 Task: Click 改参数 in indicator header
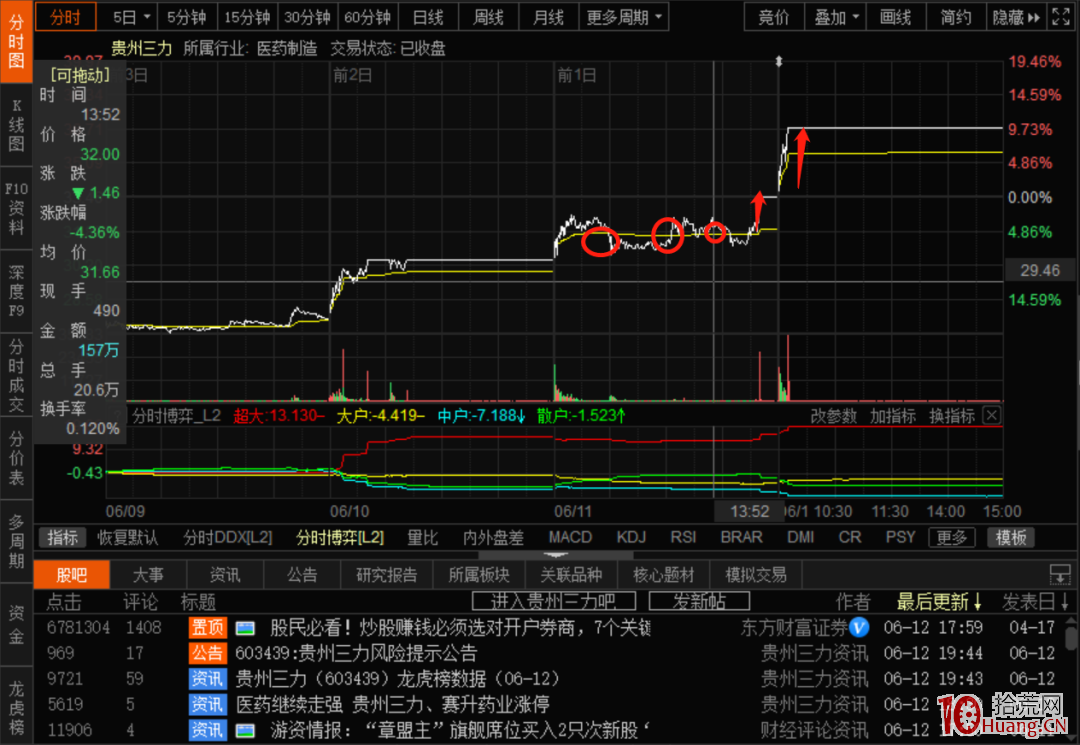(833, 416)
